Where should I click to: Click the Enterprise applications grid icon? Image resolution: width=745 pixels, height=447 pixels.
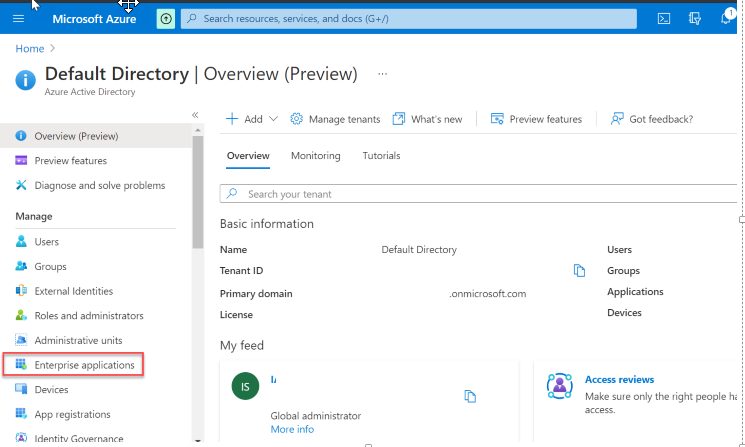pos(21,364)
